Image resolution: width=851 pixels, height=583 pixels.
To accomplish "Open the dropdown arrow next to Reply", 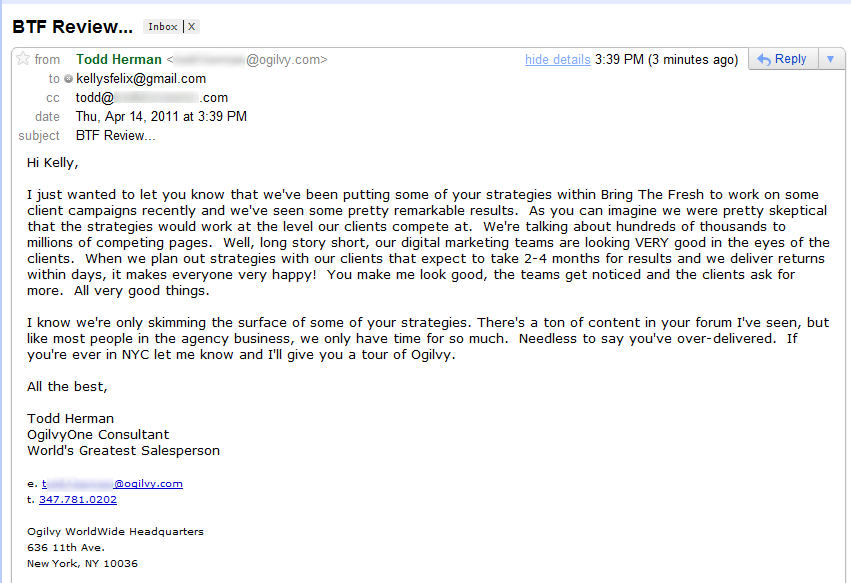I will [x=830, y=60].
